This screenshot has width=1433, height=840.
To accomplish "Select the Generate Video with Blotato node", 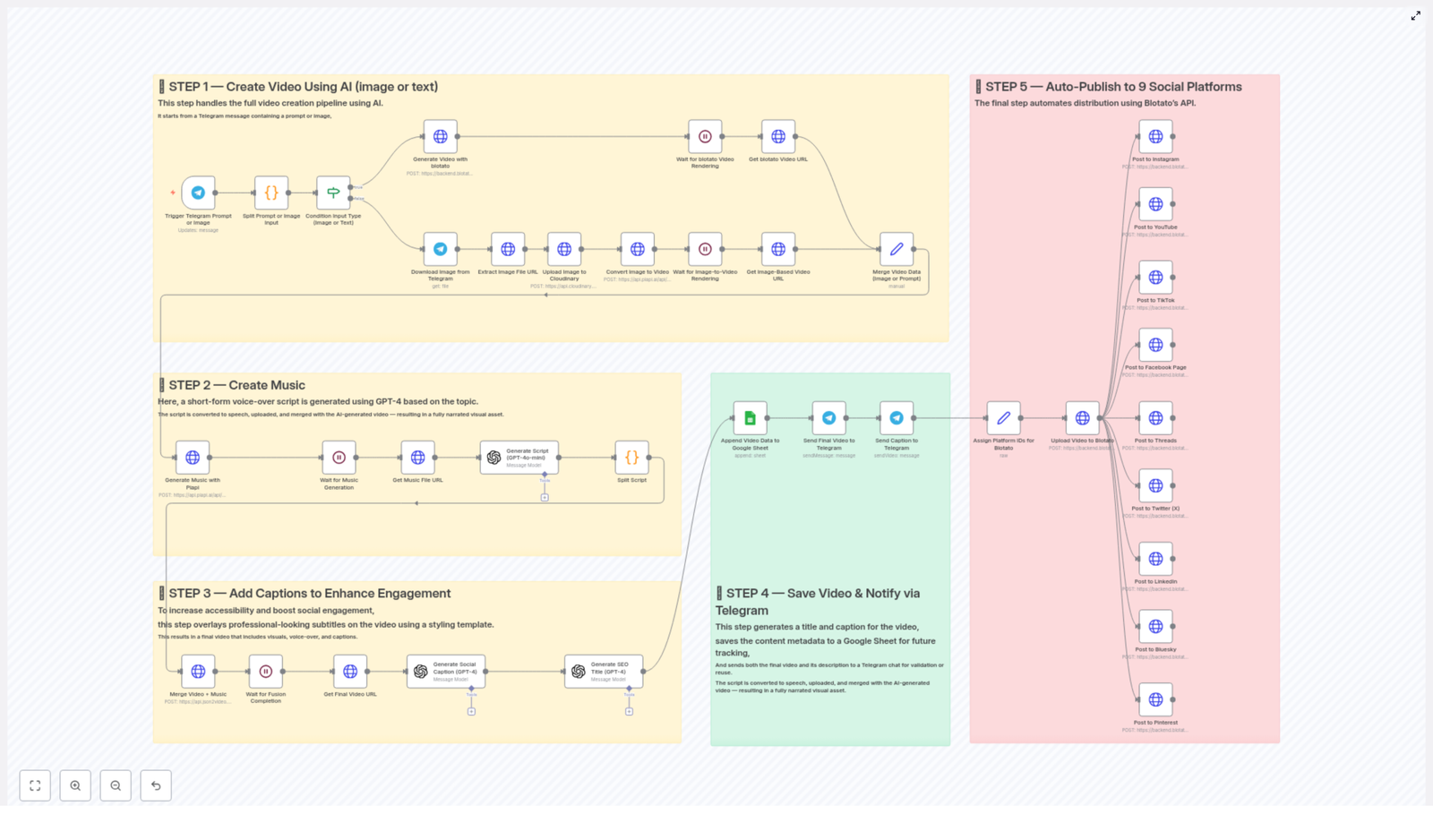I will 440,137.
